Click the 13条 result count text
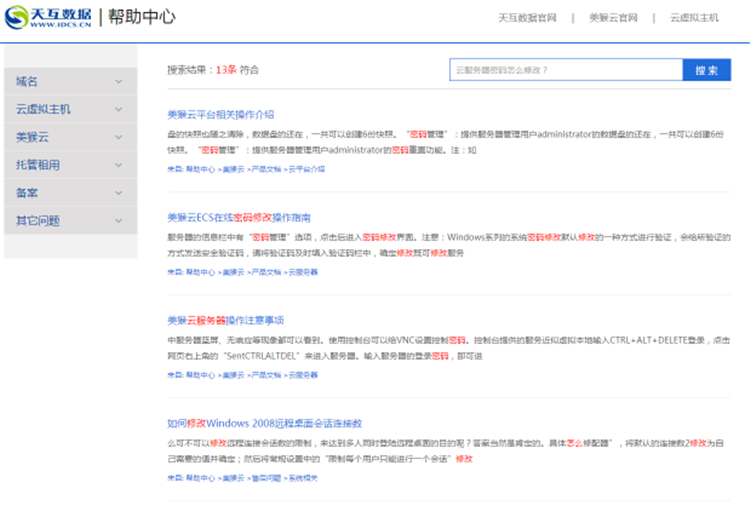This screenshot has width=750, height=505. point(226,70)
